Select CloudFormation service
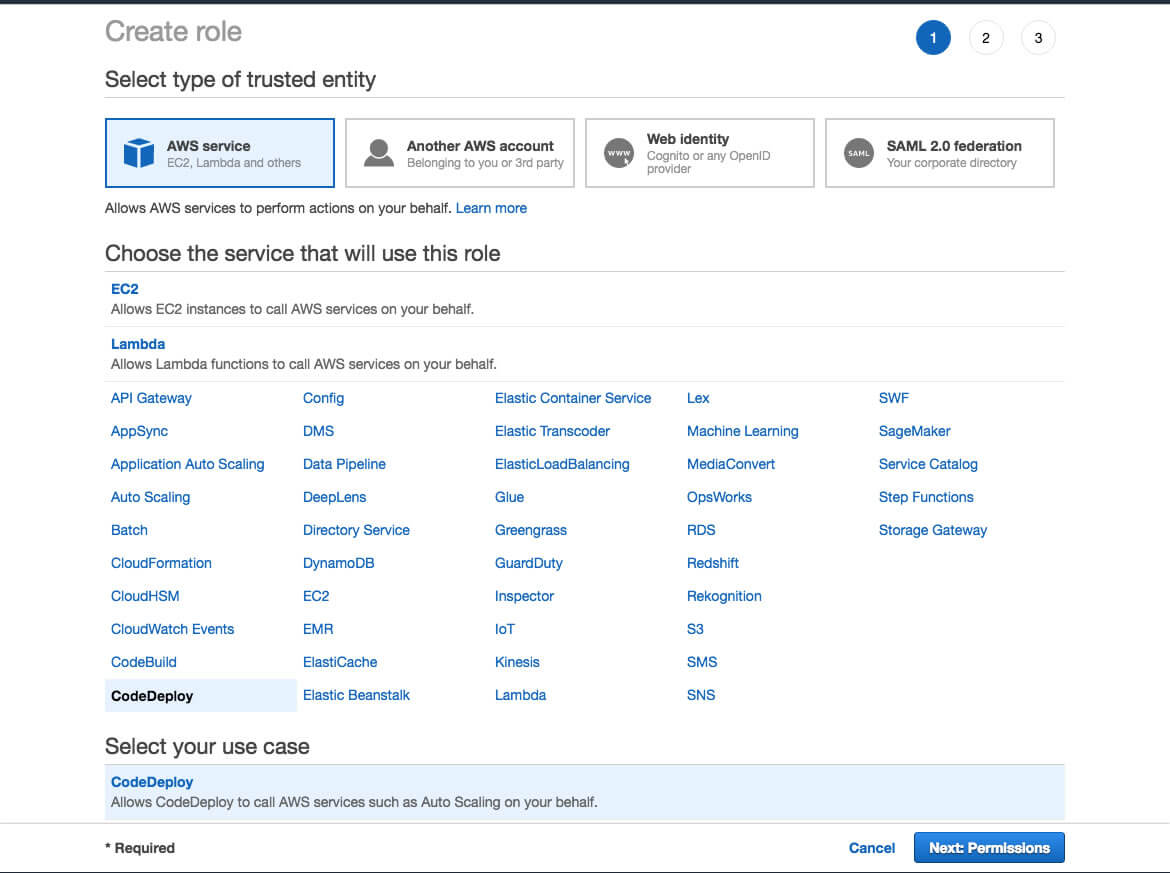 (161, 563)
